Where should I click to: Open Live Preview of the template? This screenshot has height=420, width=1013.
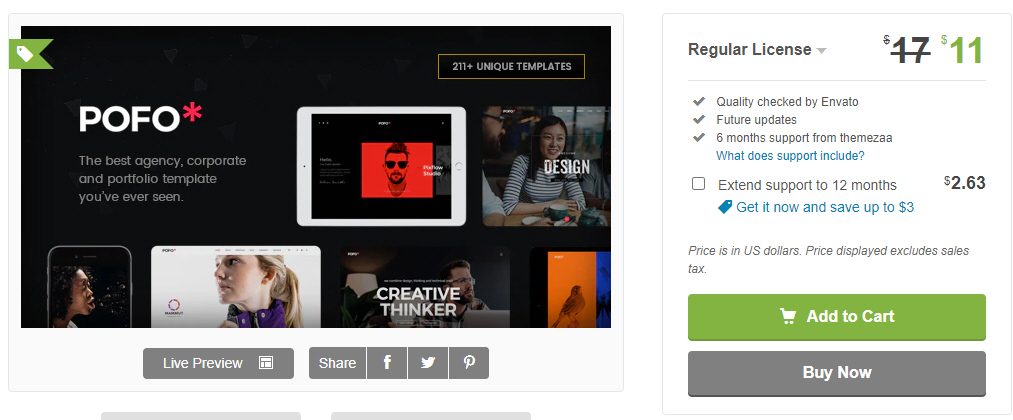pyautogui.click(x=218, y=363)
